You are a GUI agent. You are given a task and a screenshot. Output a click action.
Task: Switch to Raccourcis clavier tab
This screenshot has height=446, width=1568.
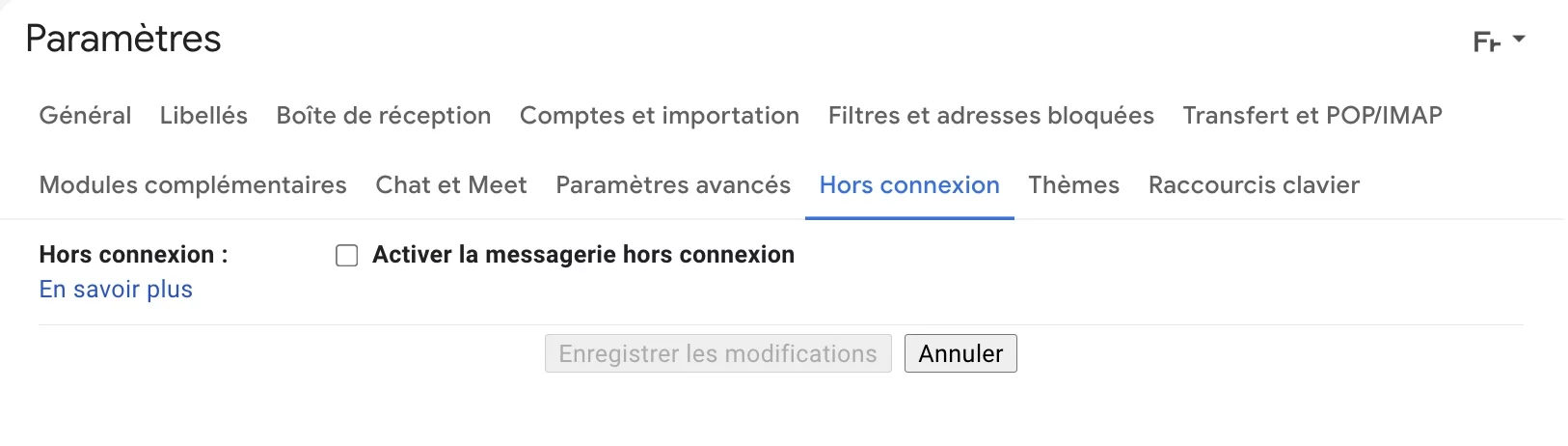(x=1254, y=185)
